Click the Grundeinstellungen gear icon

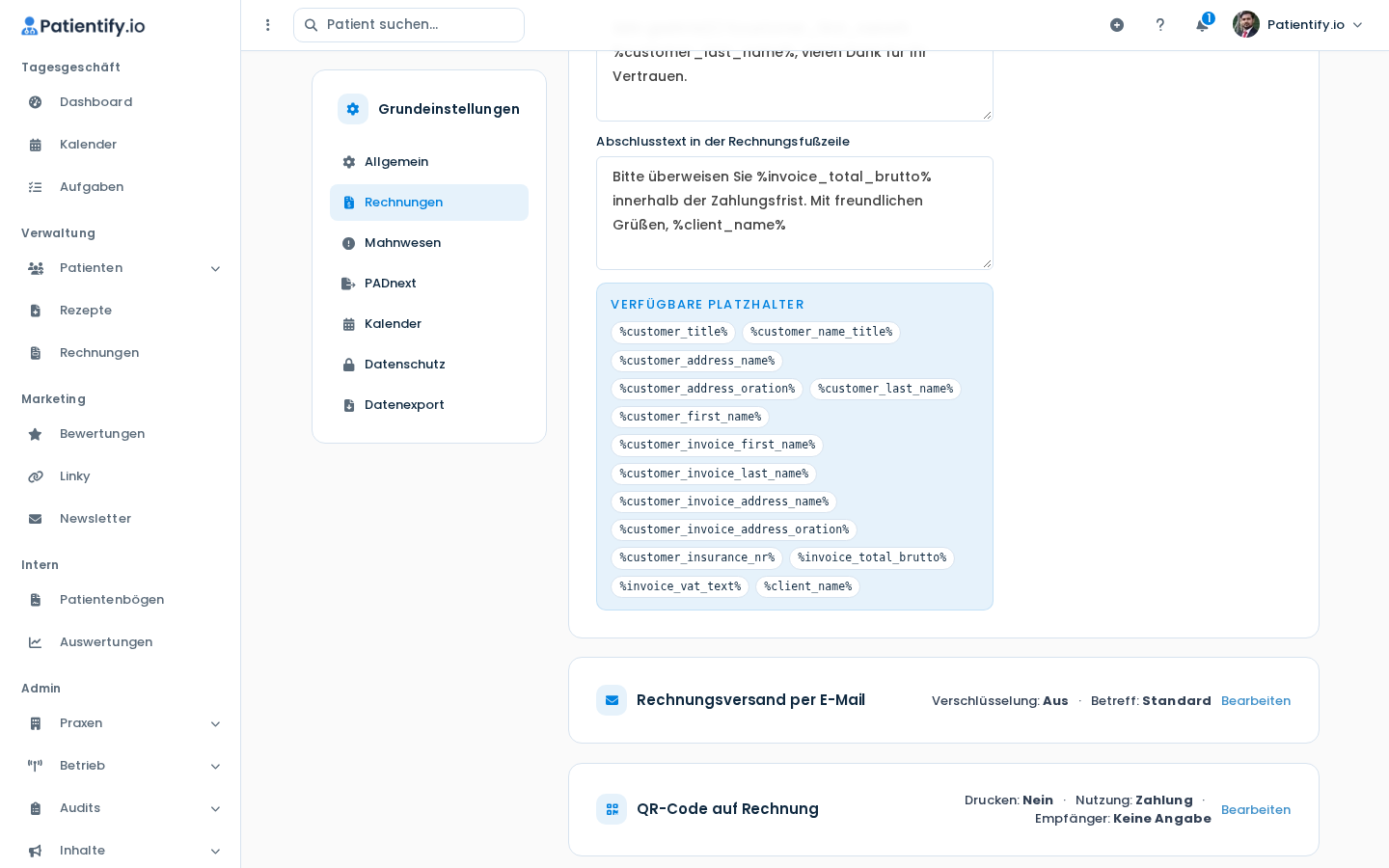tap(353, 109)
